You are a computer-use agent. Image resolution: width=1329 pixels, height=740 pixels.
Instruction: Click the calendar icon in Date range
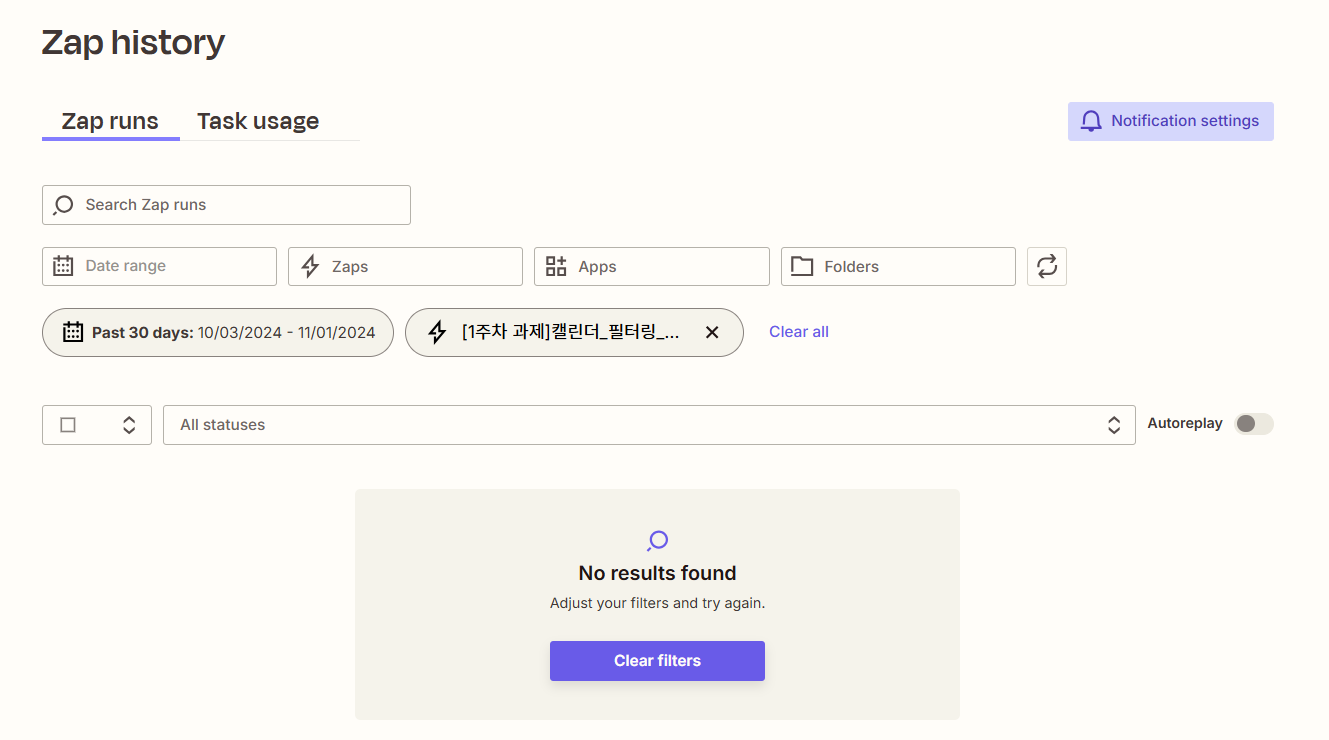click(63, 266)
